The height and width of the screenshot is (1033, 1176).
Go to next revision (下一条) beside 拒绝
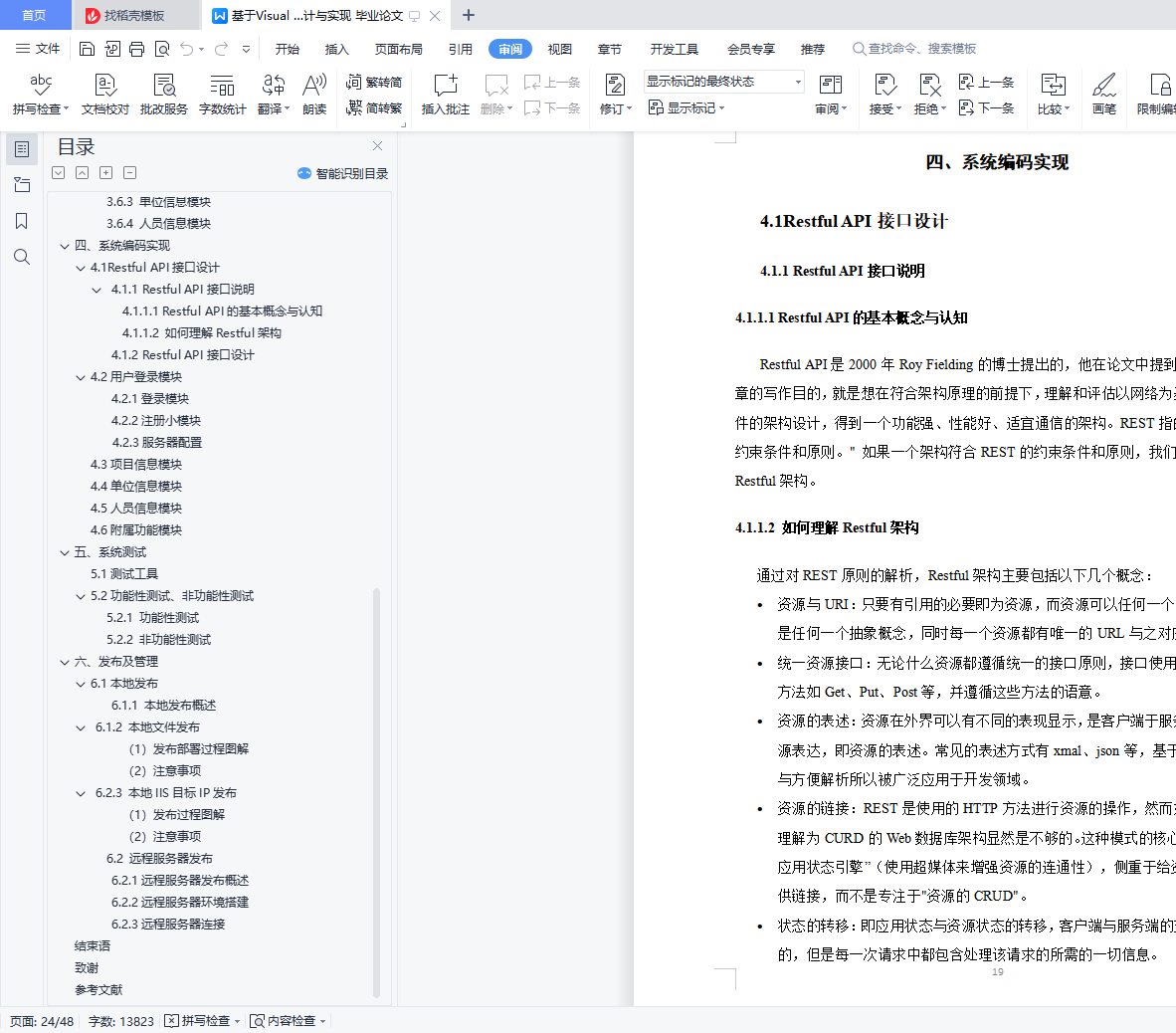(x=986, y=108)
